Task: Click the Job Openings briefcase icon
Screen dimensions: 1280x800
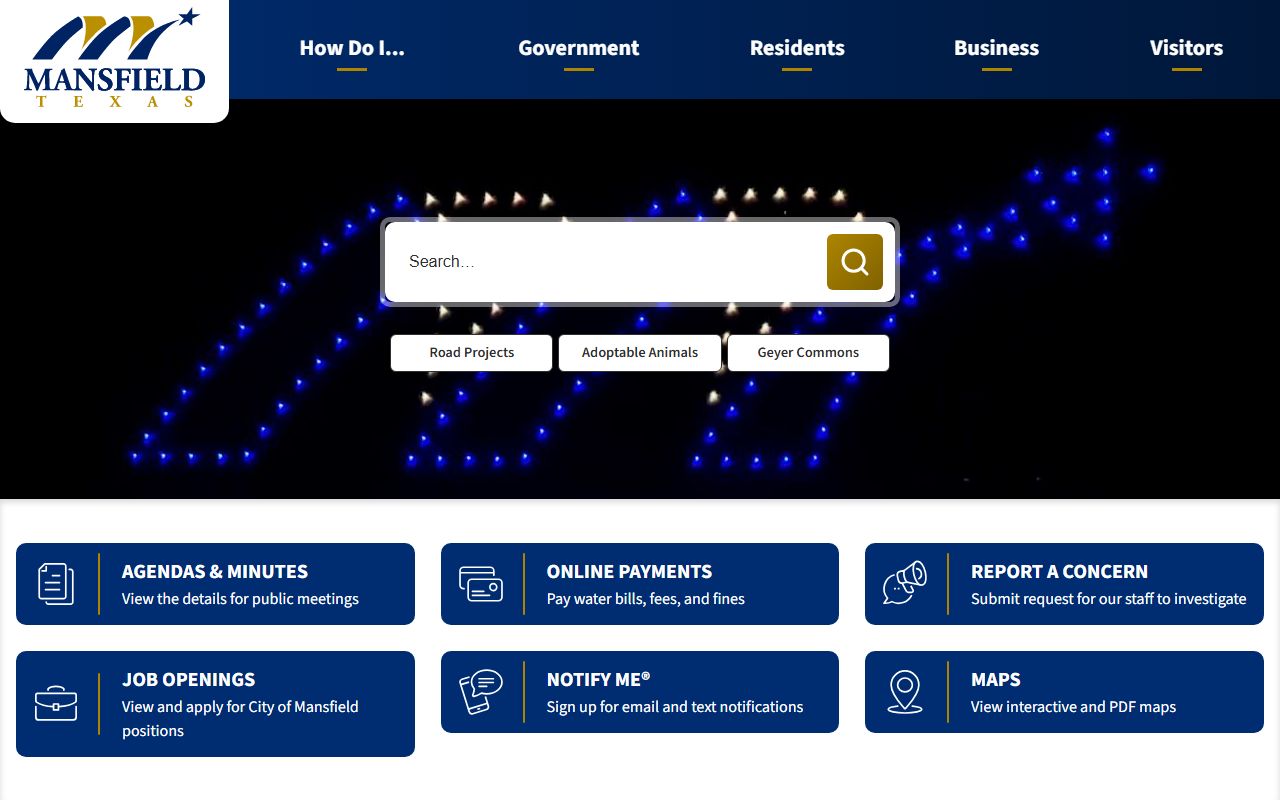Action: point(56,703)
